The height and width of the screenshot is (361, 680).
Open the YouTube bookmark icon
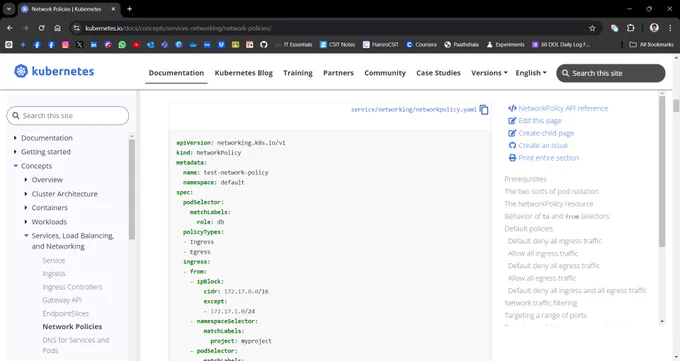136,45
